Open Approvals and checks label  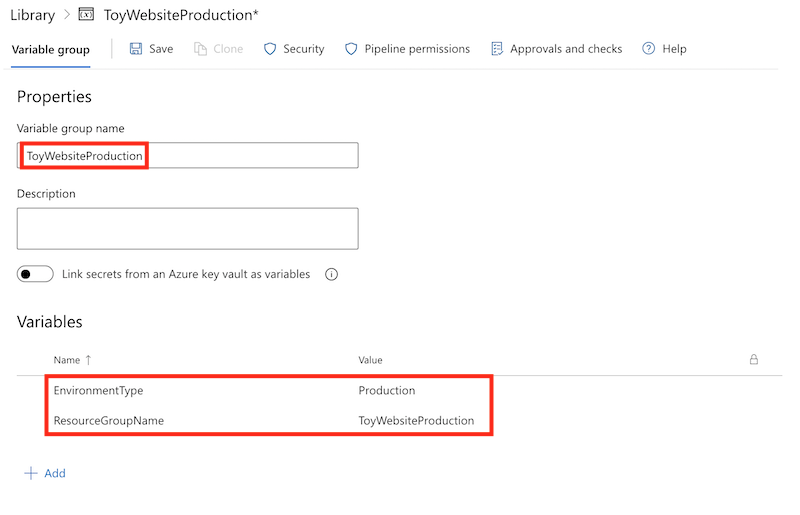(x=566, y=49)
